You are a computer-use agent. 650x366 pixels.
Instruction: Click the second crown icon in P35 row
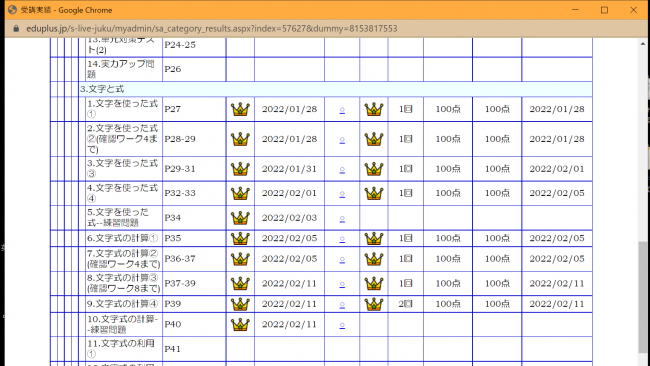tap(374, 238)
